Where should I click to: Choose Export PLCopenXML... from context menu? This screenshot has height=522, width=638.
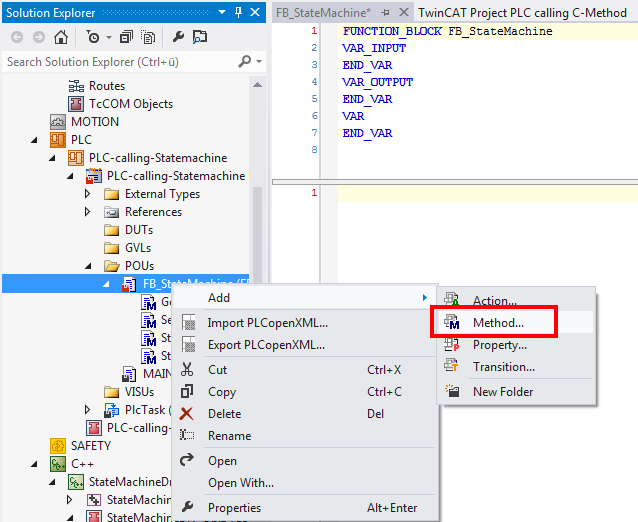[x=305, y=345]
